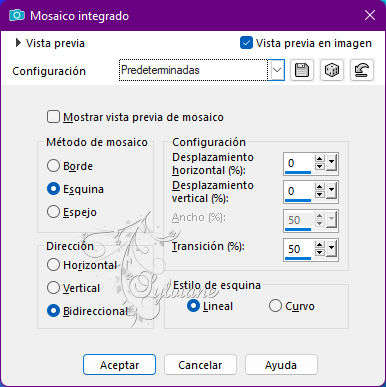Expand the Vista previa section
This screenshot has width=386, height=387.
18,43
